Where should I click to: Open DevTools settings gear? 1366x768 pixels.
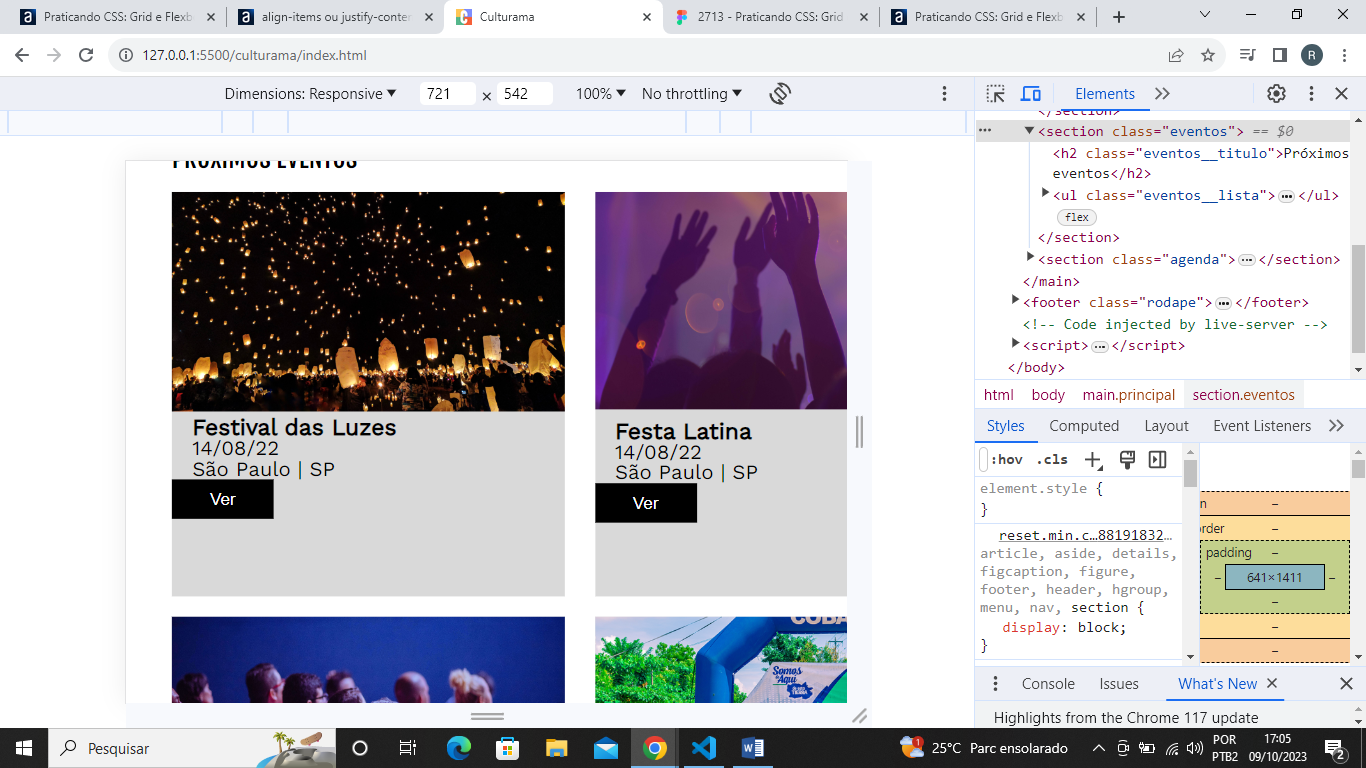coord(1276,93)
